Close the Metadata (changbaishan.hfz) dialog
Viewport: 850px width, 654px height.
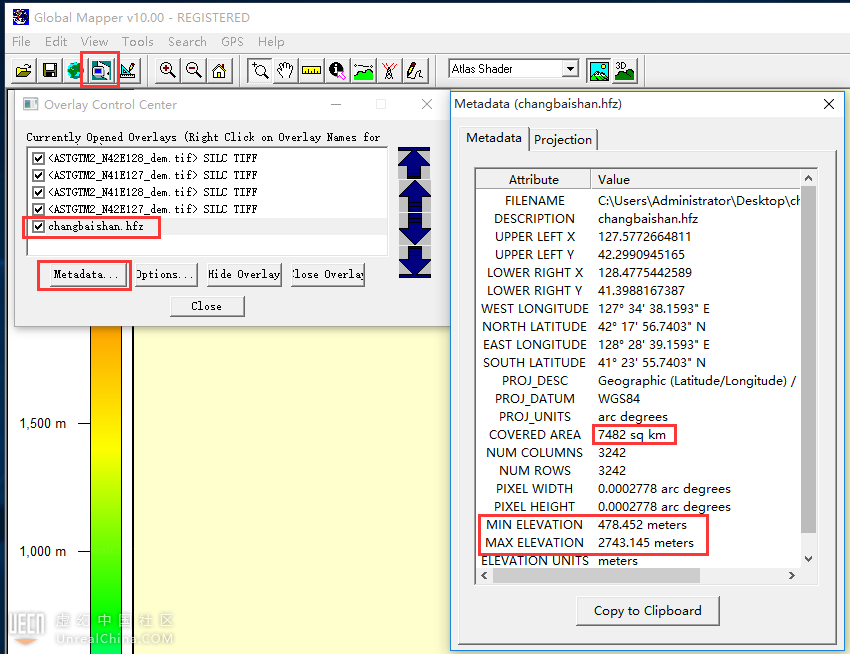[828, 104]
